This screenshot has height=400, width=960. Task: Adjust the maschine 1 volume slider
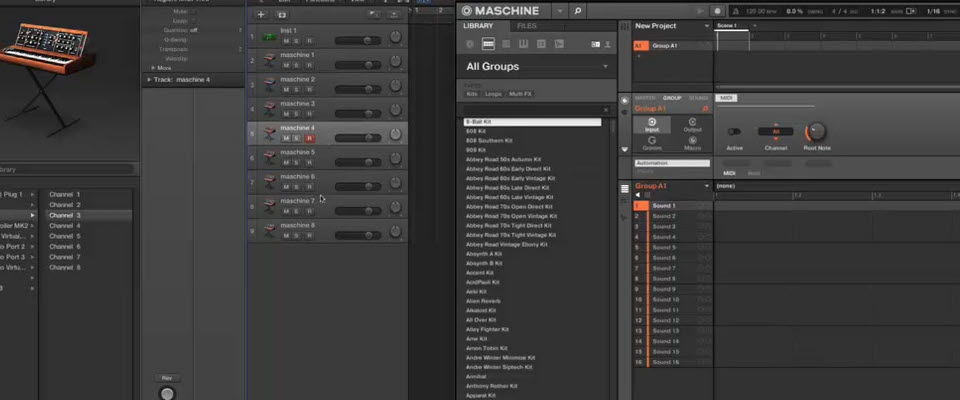click(358, 65)
